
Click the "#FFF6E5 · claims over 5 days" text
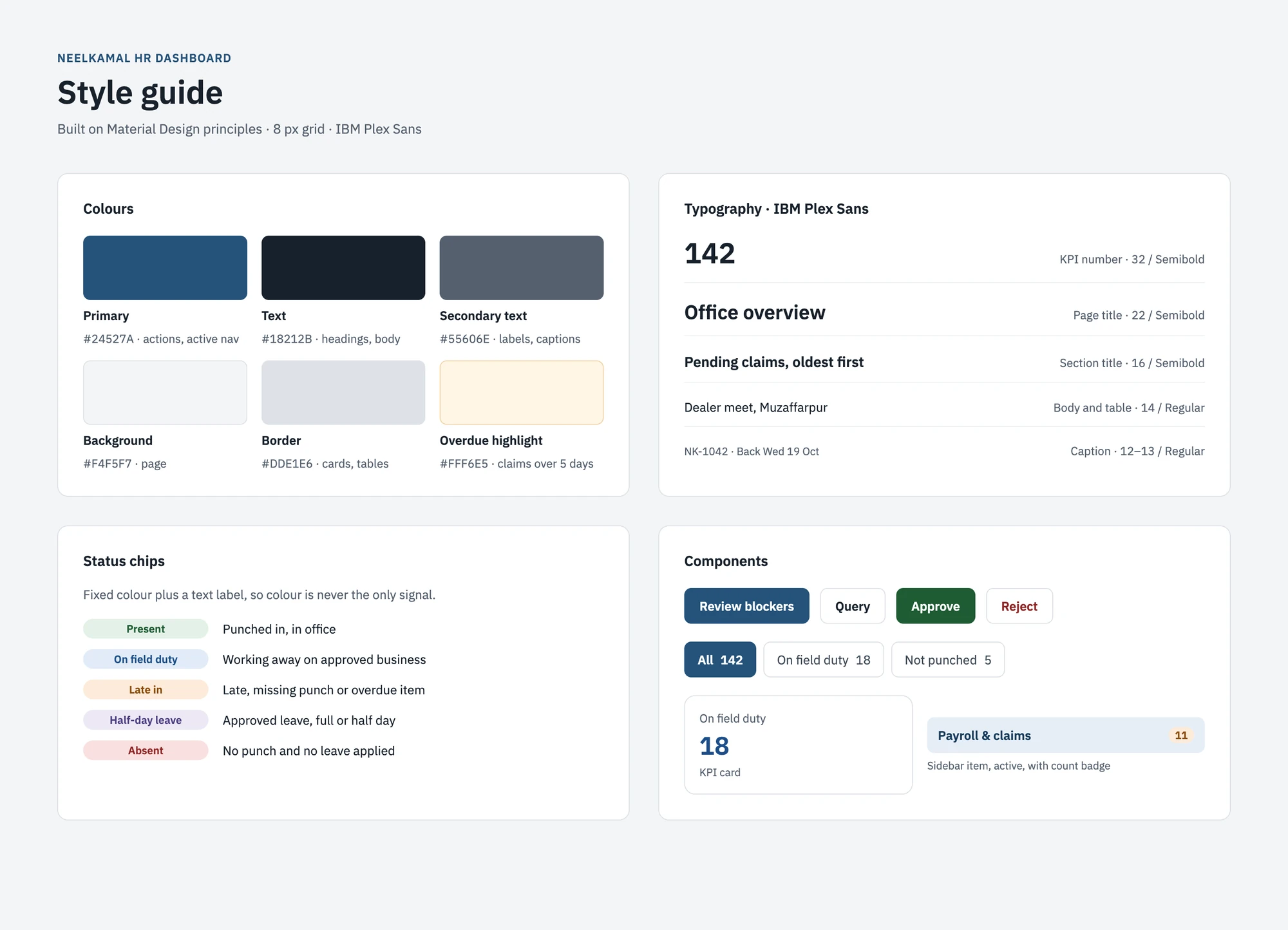(516, 464)
